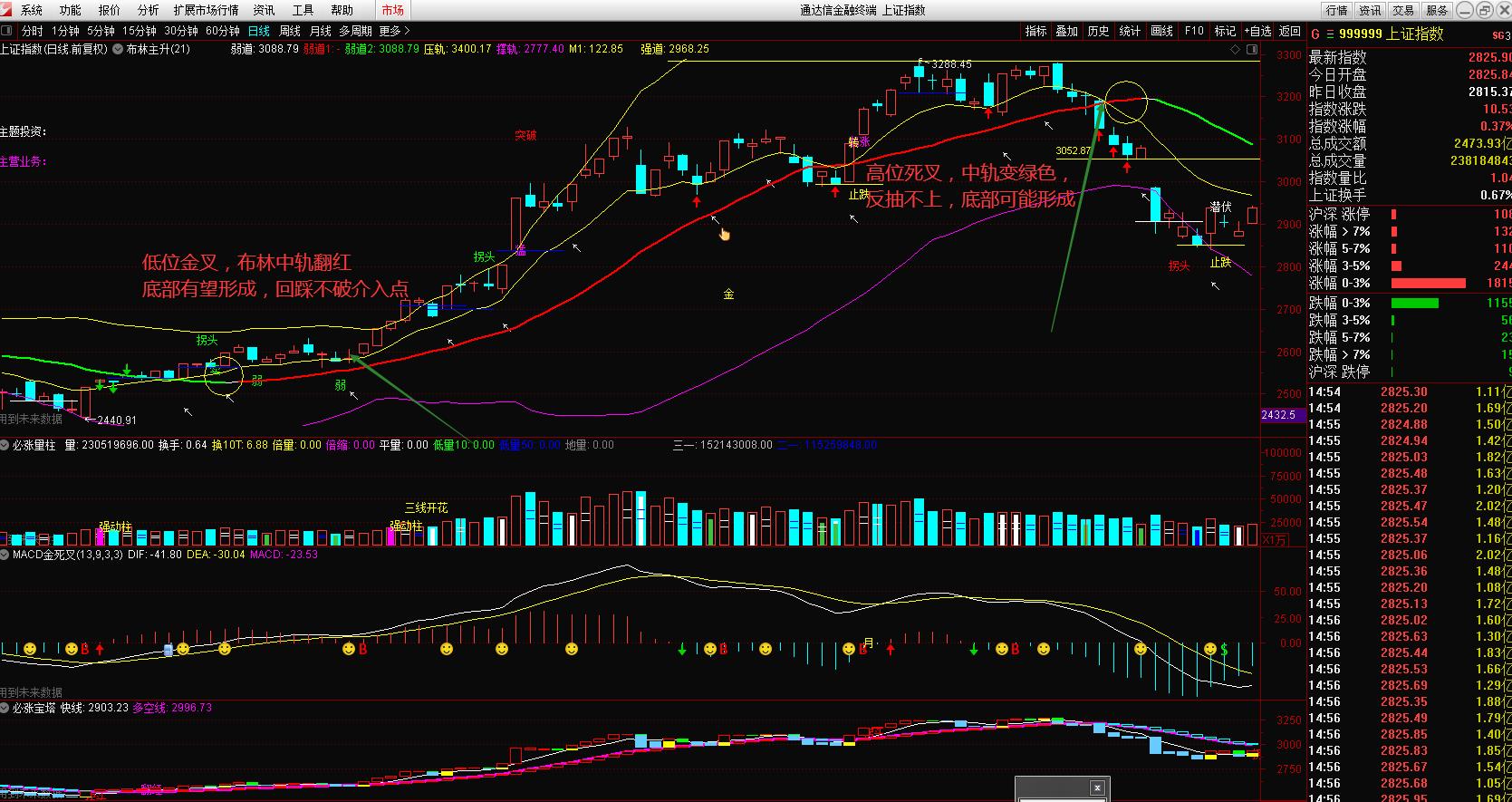Click the green list icon beside 999999
The width and height of the screenshot is (1512, 802).
click(x=1328, y=34)
